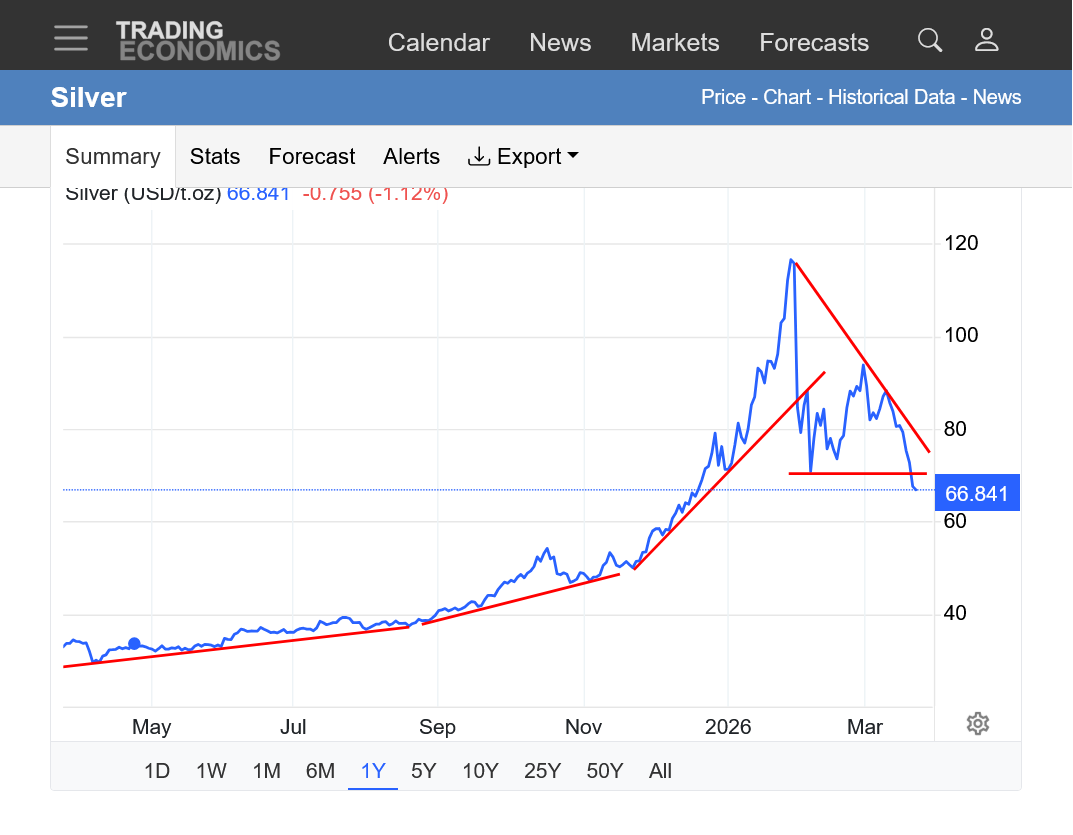Image resolution: width=1073 pixels, height=835 pixels.
Task: Click the 66.841 current price label
Action: point(977,493)
